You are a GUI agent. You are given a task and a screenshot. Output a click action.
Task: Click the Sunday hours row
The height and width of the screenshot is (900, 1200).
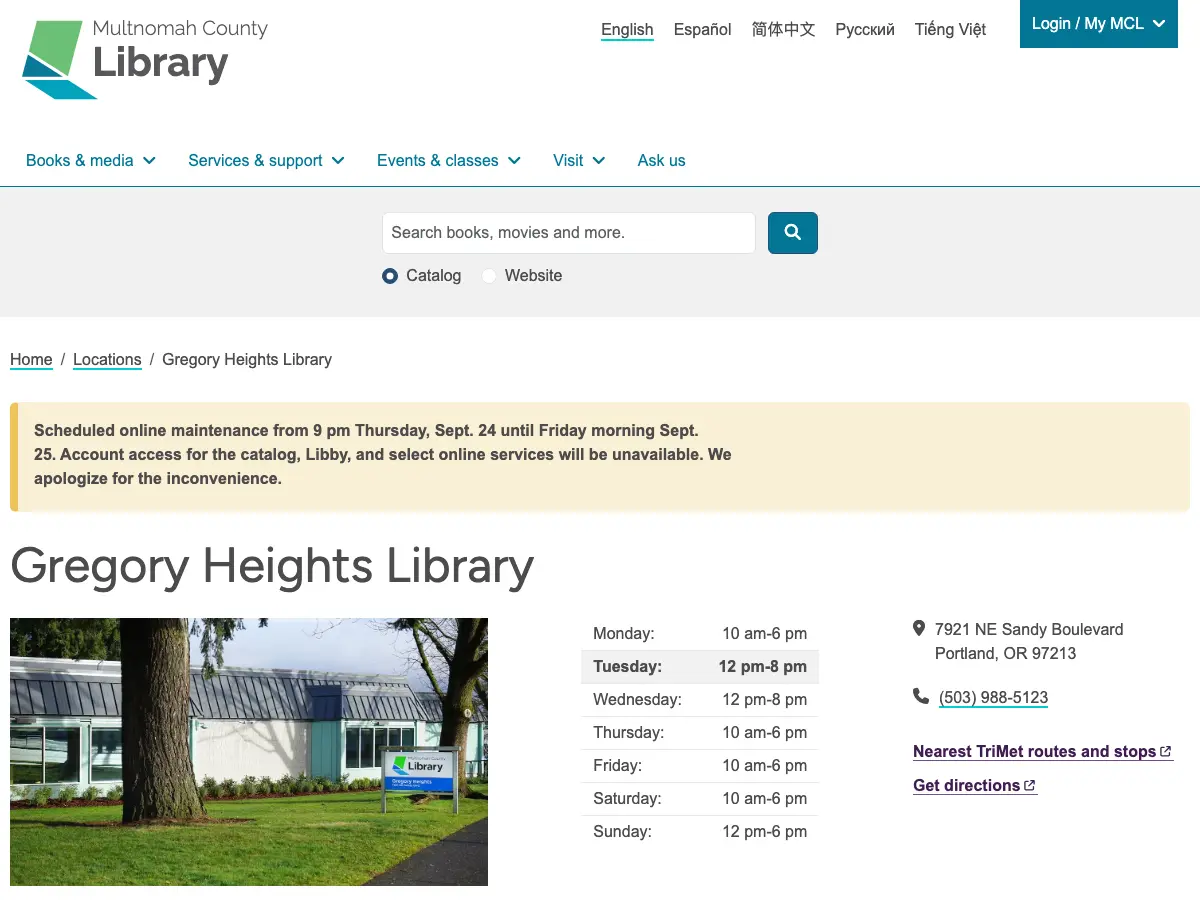[700, 832]
